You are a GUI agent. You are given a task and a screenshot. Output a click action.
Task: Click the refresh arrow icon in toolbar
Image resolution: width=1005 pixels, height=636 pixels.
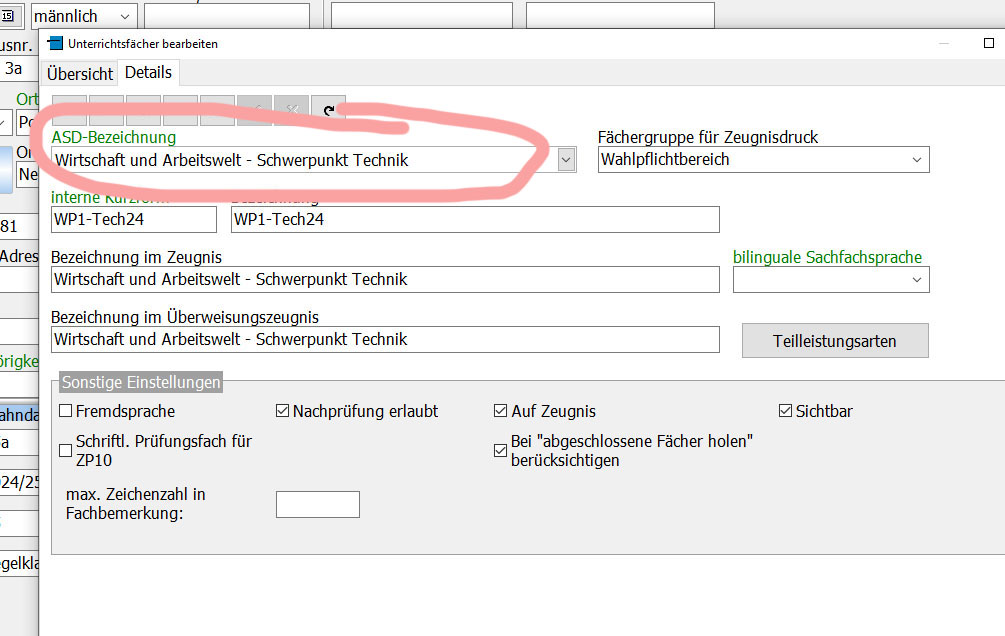328,110
